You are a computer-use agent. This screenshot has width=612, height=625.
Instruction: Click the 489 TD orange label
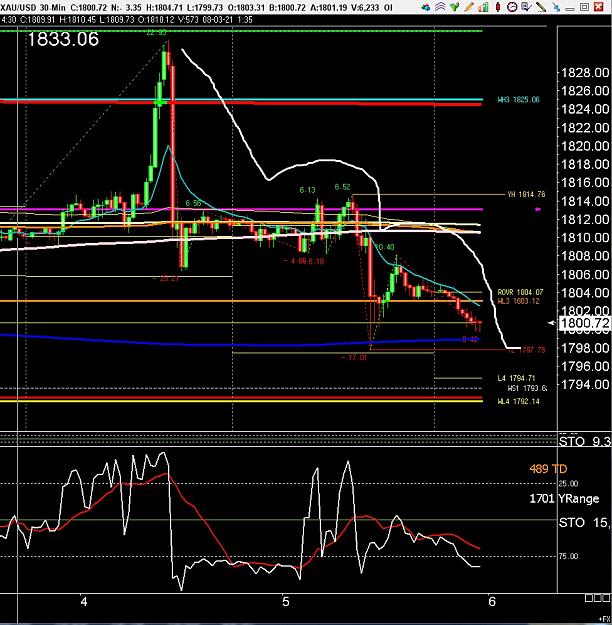(x=548, y=469)
